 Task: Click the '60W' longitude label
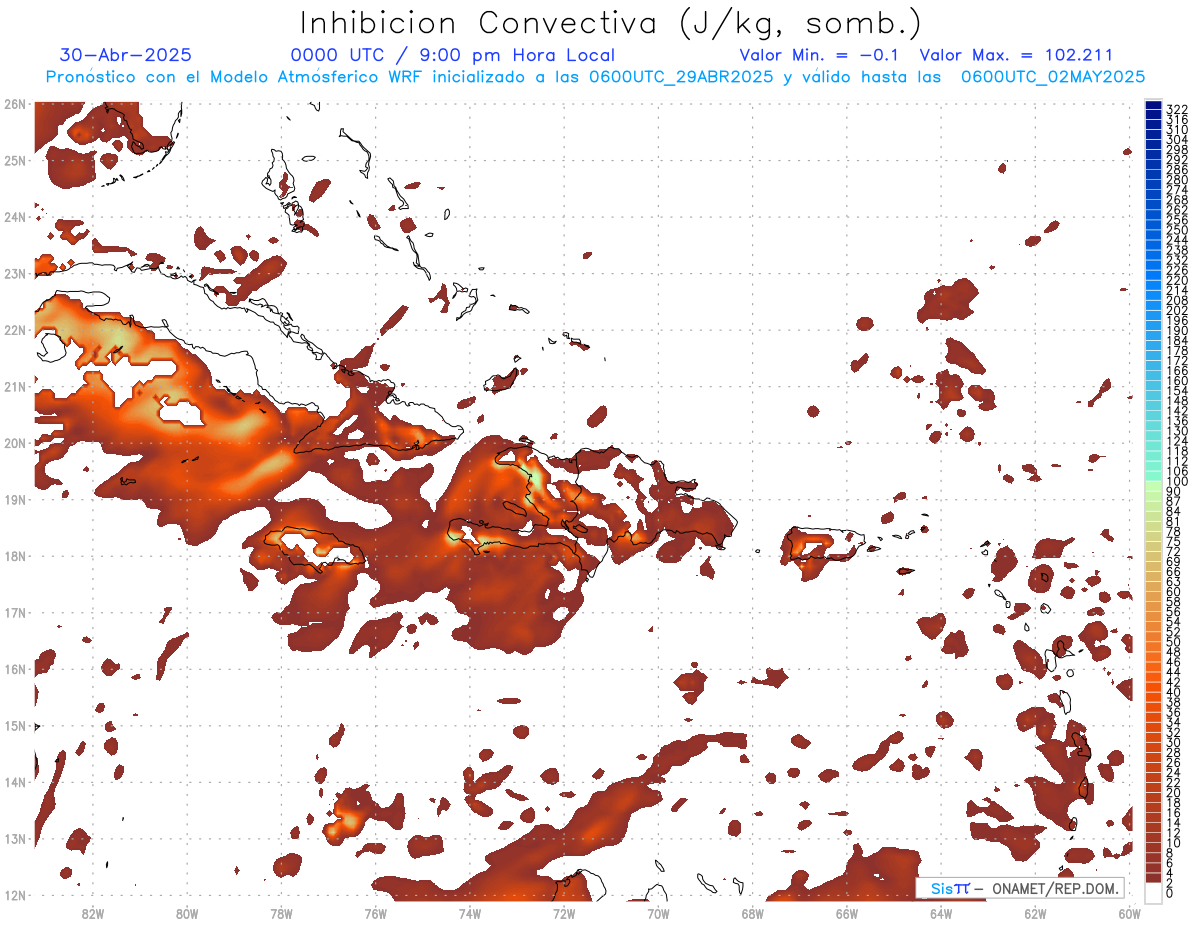(1130, 914)
